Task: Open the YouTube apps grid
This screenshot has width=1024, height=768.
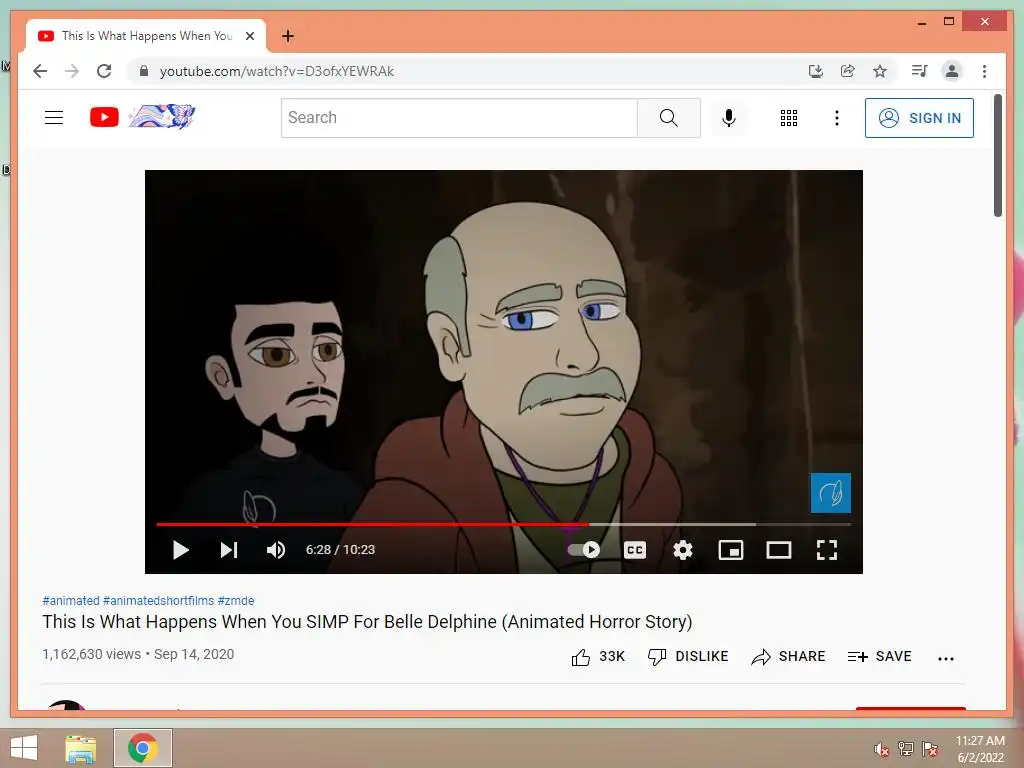Action: (x=789, y=118)
